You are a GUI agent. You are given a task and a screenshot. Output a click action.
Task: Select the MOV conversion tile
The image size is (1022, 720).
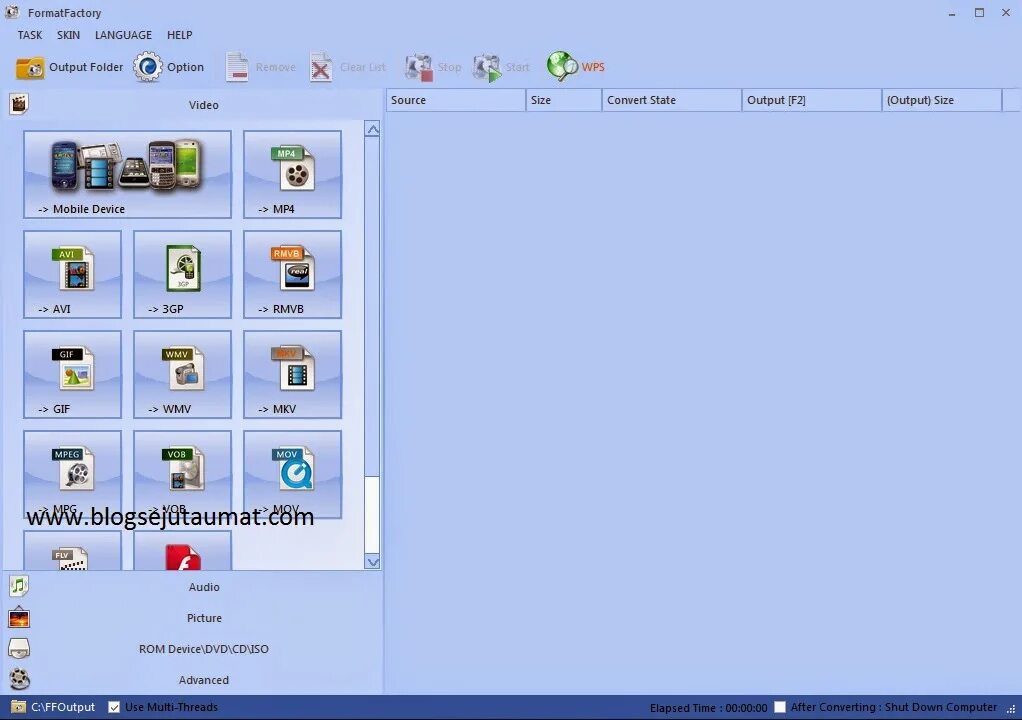click(x=292, y=474)
